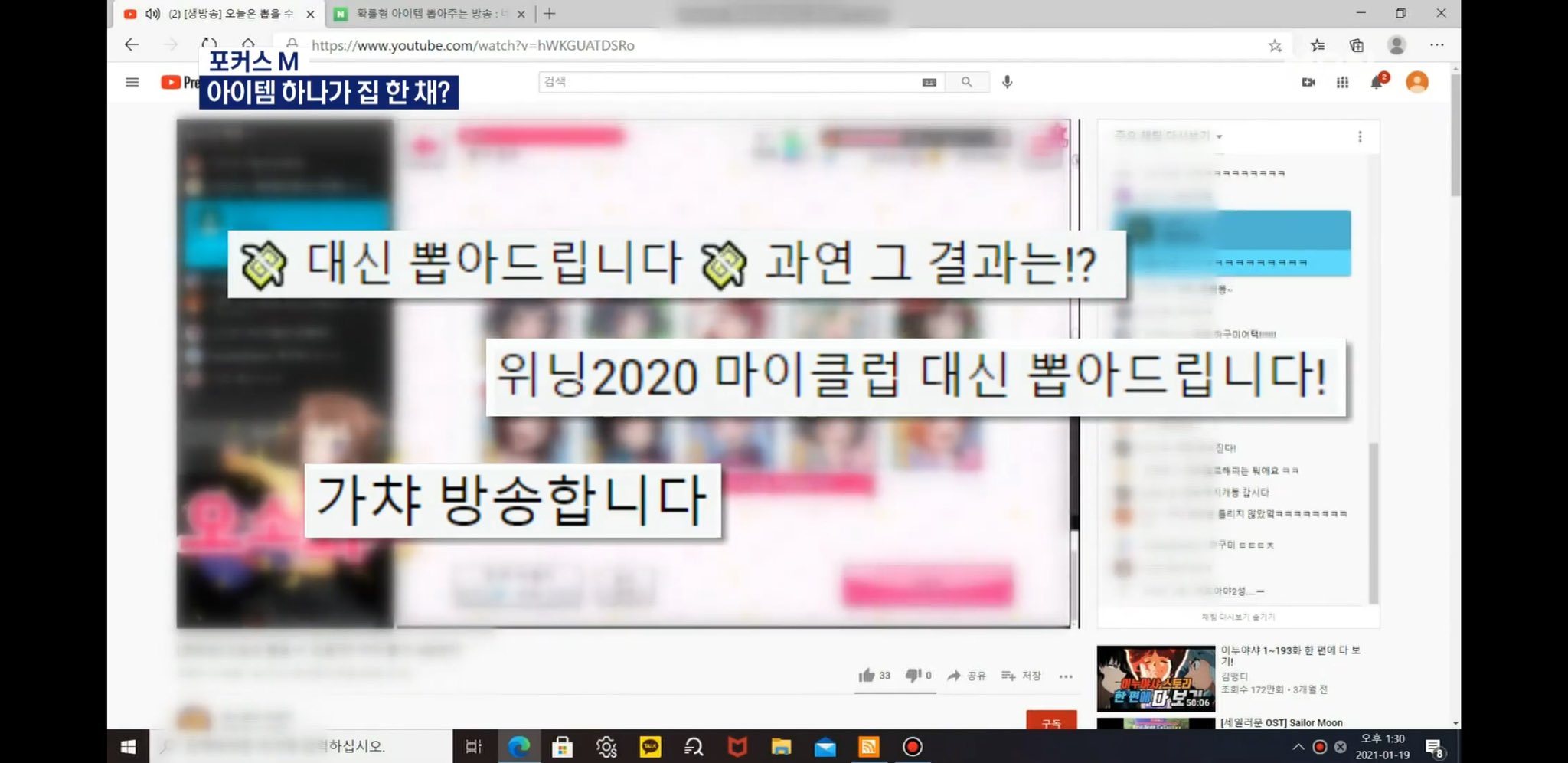Open KakaoTalk from the taskbar
1568x763 pixels.
tap(650, 746)
